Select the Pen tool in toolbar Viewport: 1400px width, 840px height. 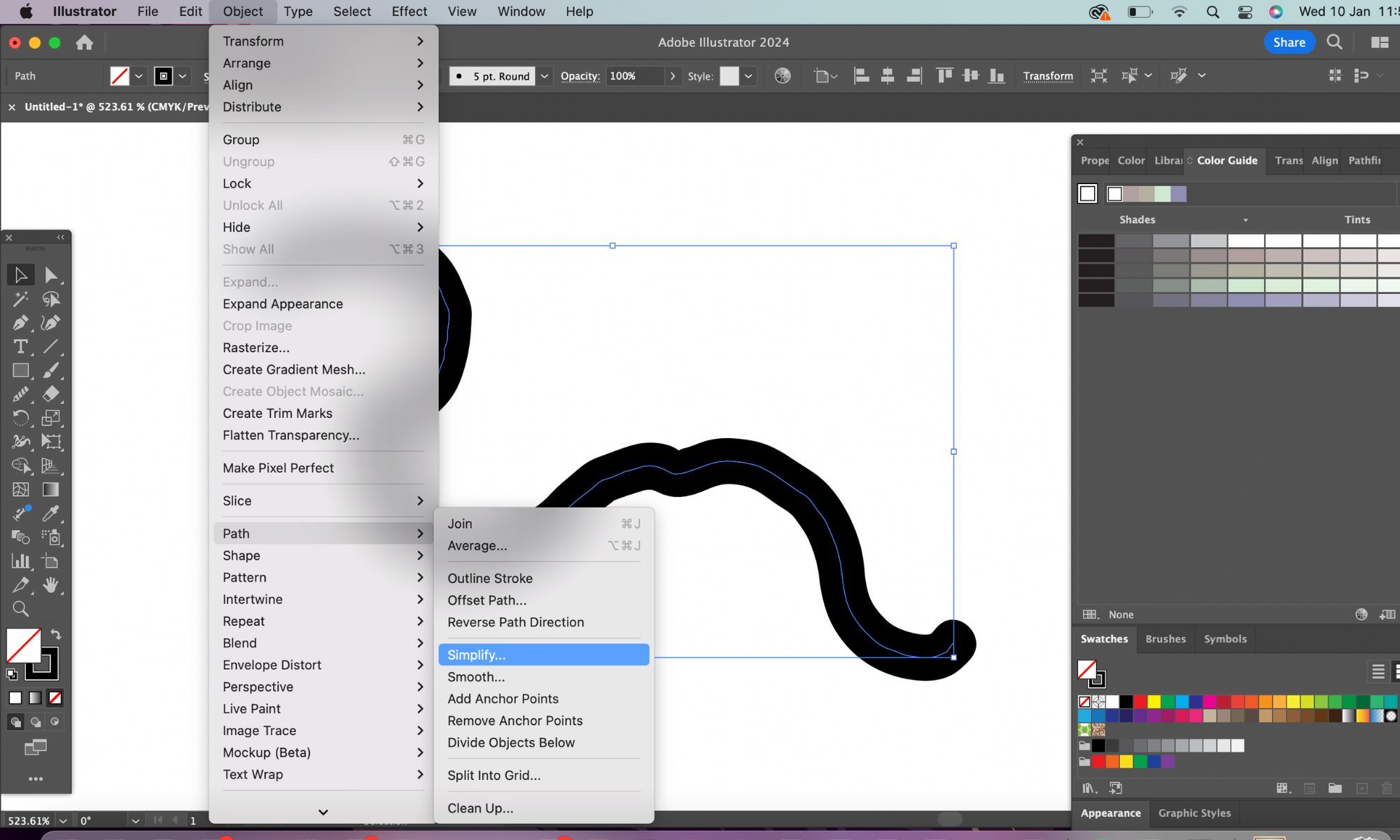20,322
